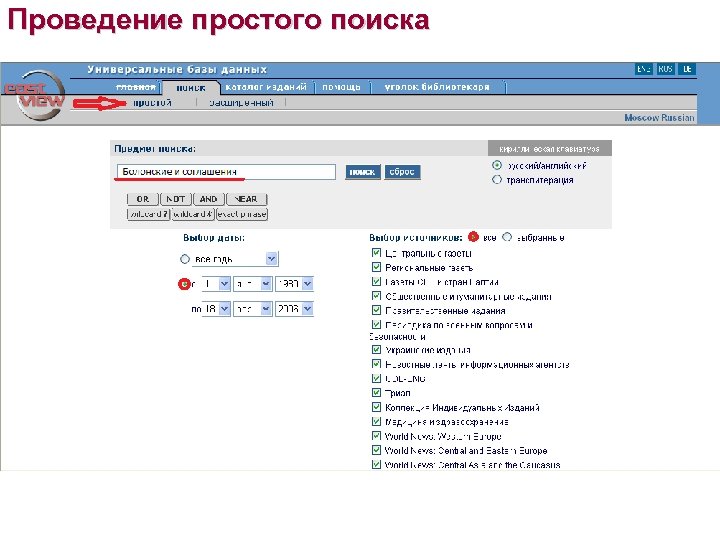This screenshot has height=540, width=720.
Task: Click the exact phrase button
Action: pyautogui.click(x=242, y=214)
